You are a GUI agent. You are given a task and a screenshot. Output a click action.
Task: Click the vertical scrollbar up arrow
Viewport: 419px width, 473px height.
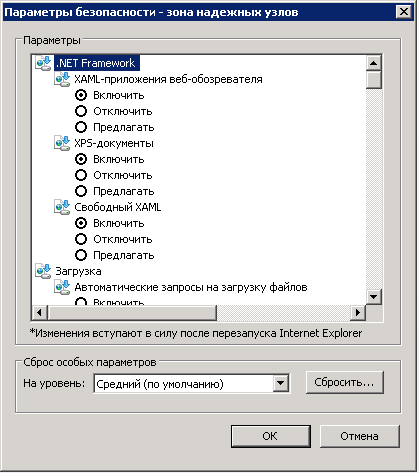374,63
